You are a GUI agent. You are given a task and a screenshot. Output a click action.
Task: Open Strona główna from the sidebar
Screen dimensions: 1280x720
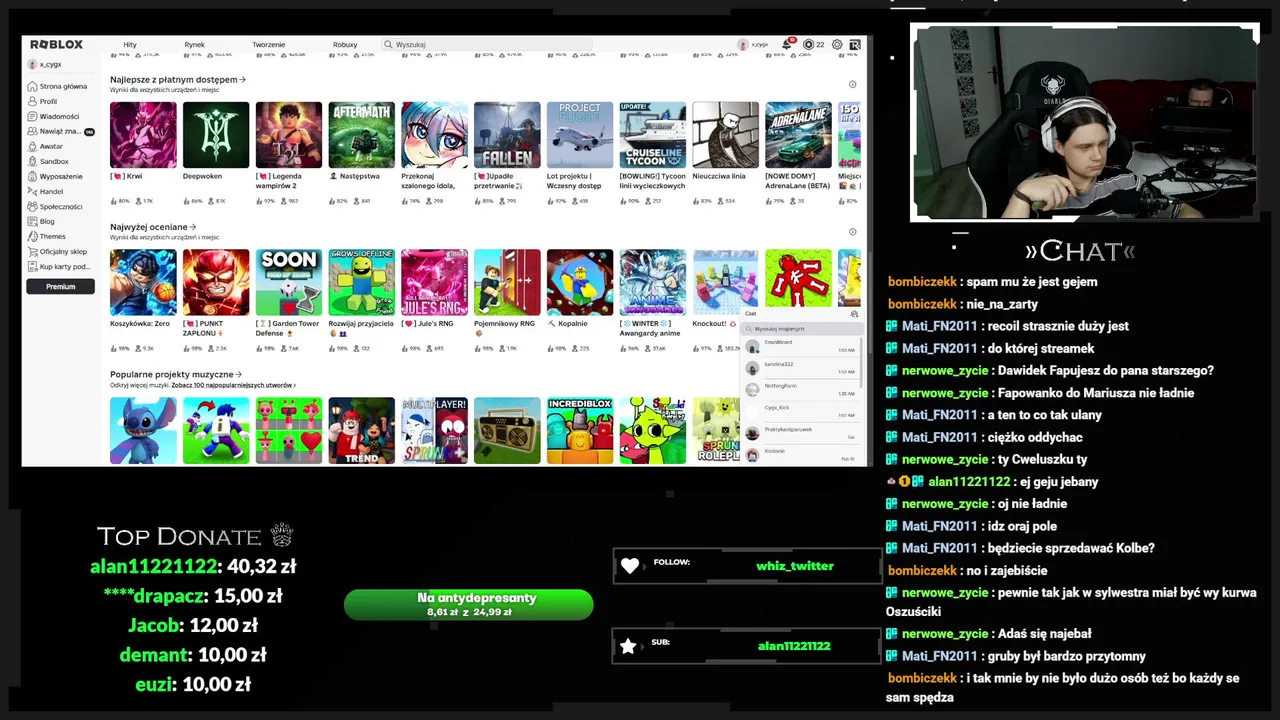coord(58,86)
